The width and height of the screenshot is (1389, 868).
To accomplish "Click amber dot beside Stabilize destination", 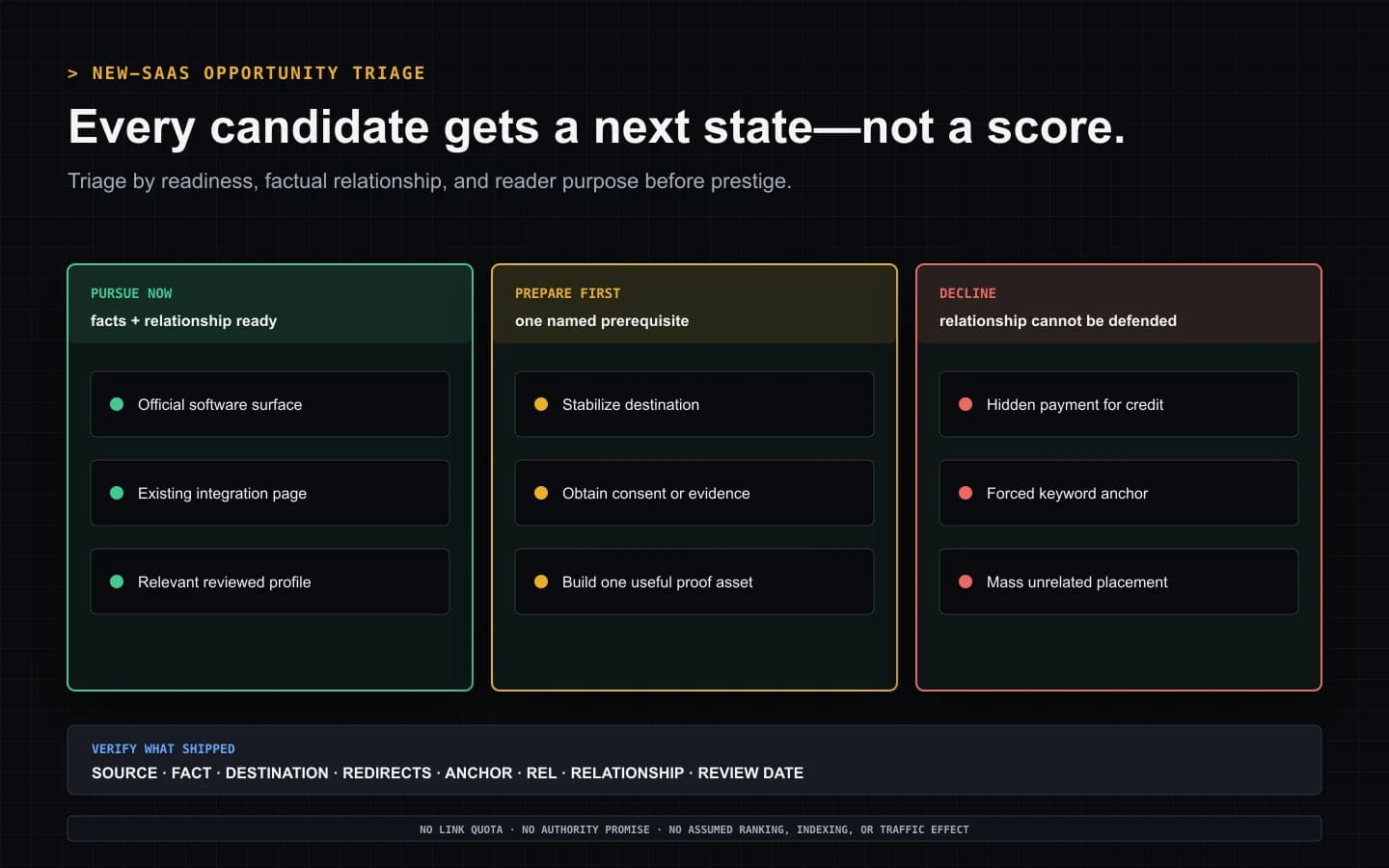I will pos(541,404).
